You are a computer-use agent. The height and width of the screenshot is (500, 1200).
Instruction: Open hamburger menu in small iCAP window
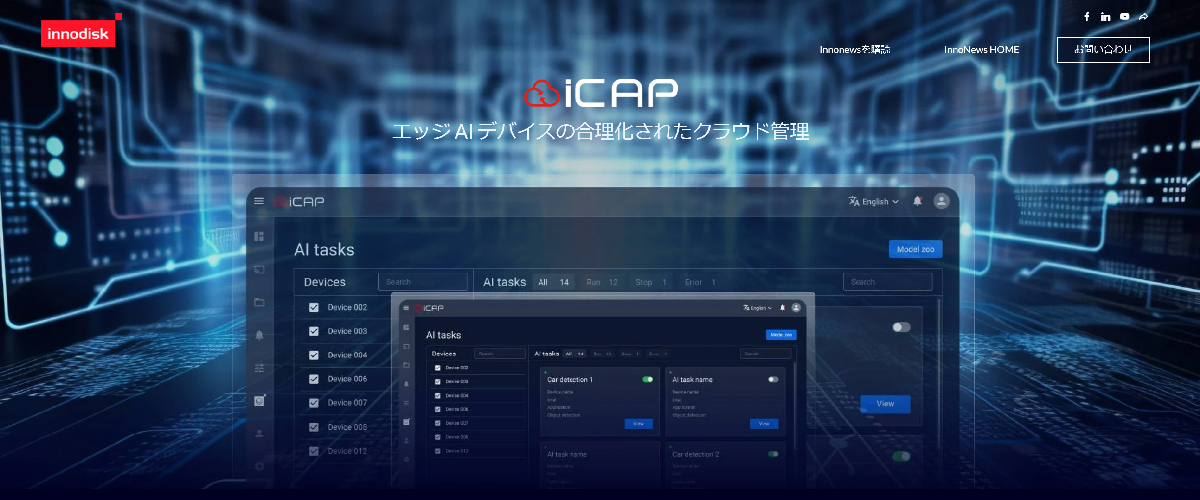click(406, 308)
